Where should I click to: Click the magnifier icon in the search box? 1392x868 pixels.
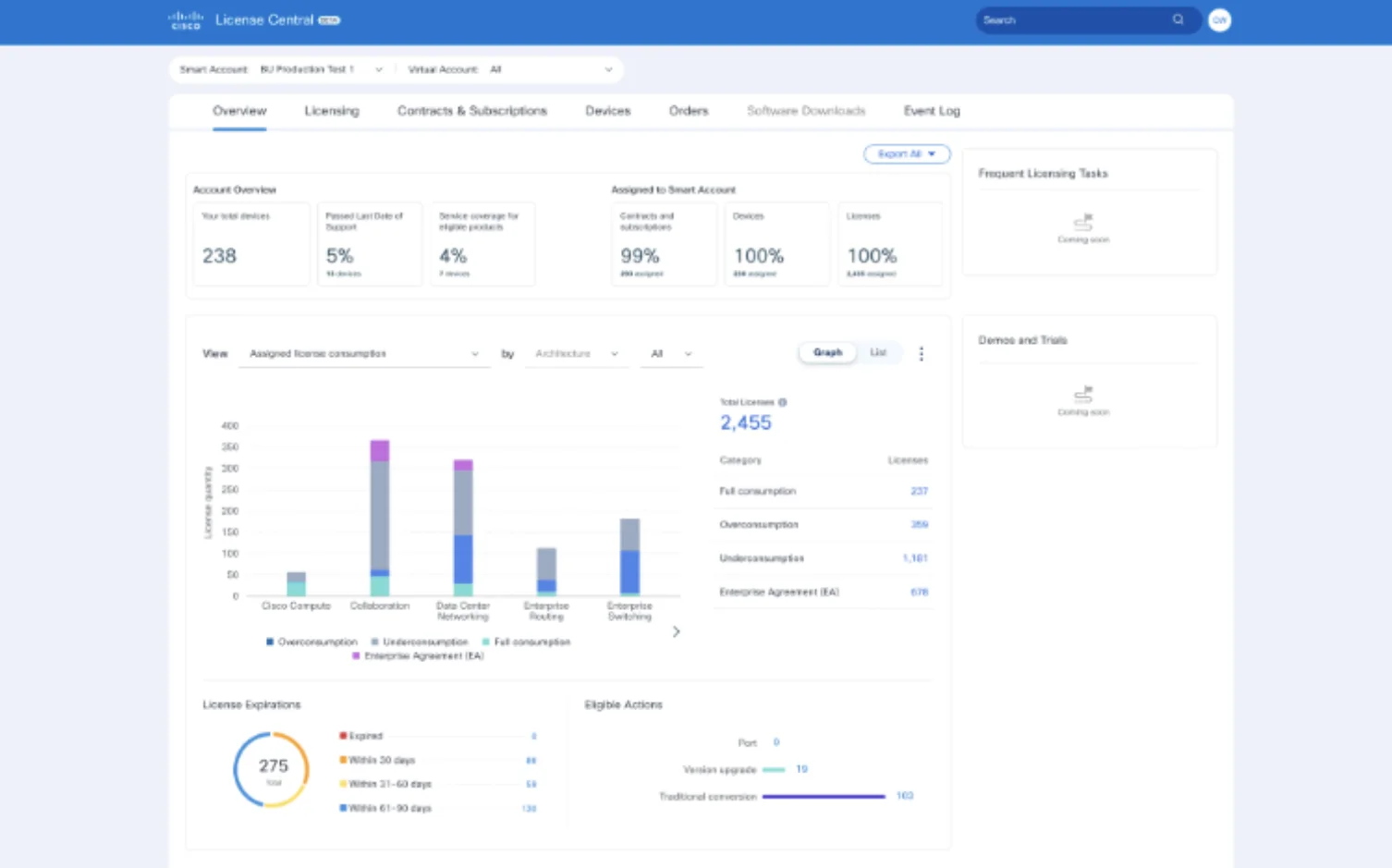point(1178,19)
